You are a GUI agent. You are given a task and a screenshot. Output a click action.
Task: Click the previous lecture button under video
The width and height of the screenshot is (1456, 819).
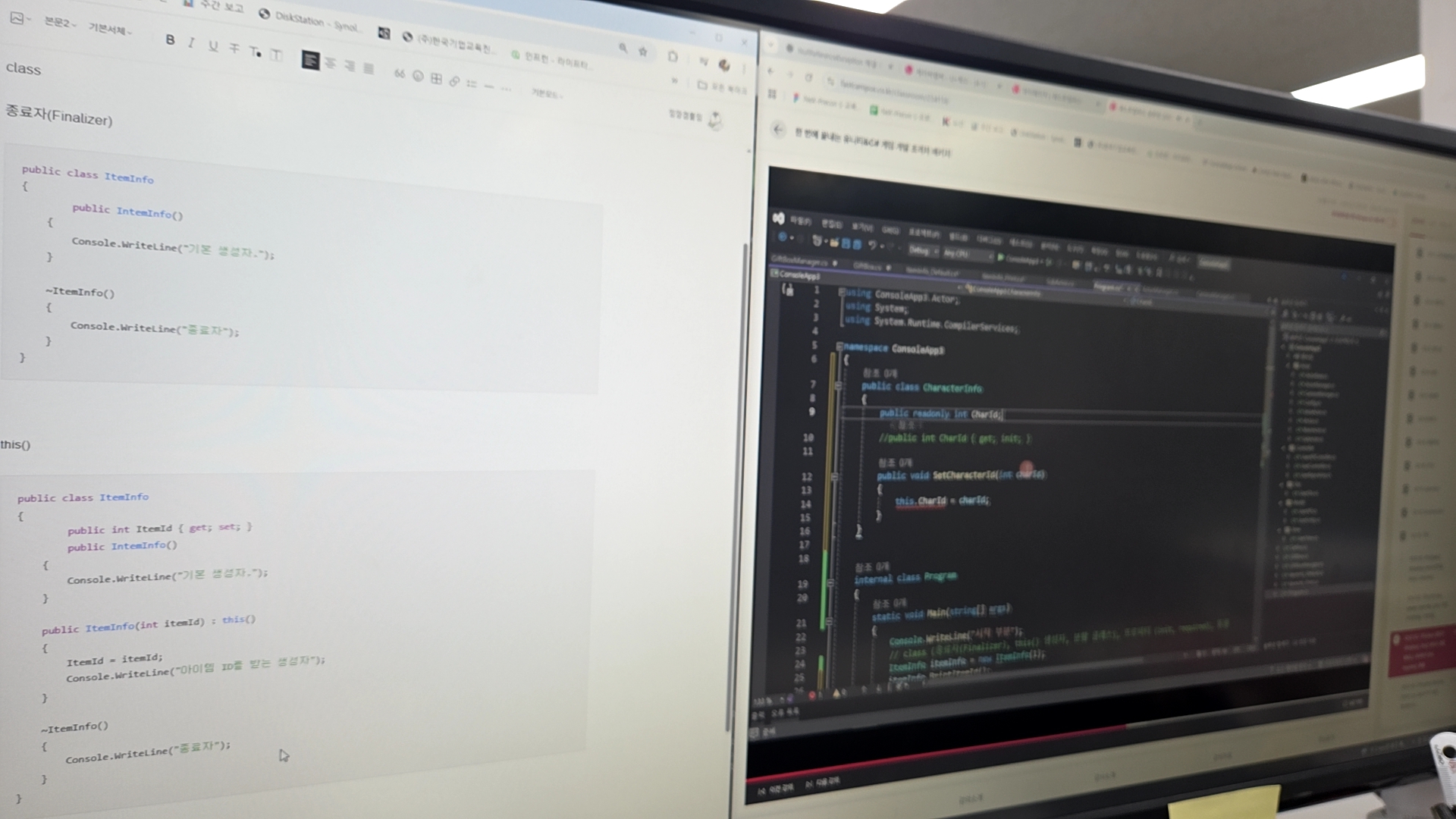(775, 789)
